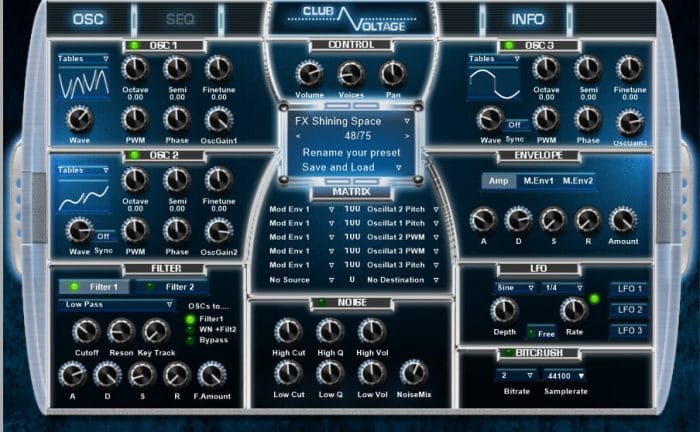
Task: Select Filter 2 tab
Action: (x=171, y=287)
